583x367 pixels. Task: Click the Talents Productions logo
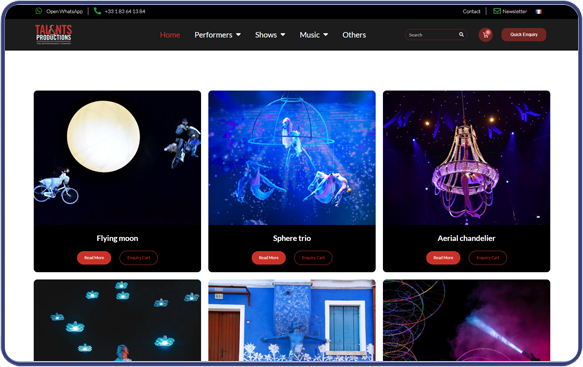pos(54,35)
